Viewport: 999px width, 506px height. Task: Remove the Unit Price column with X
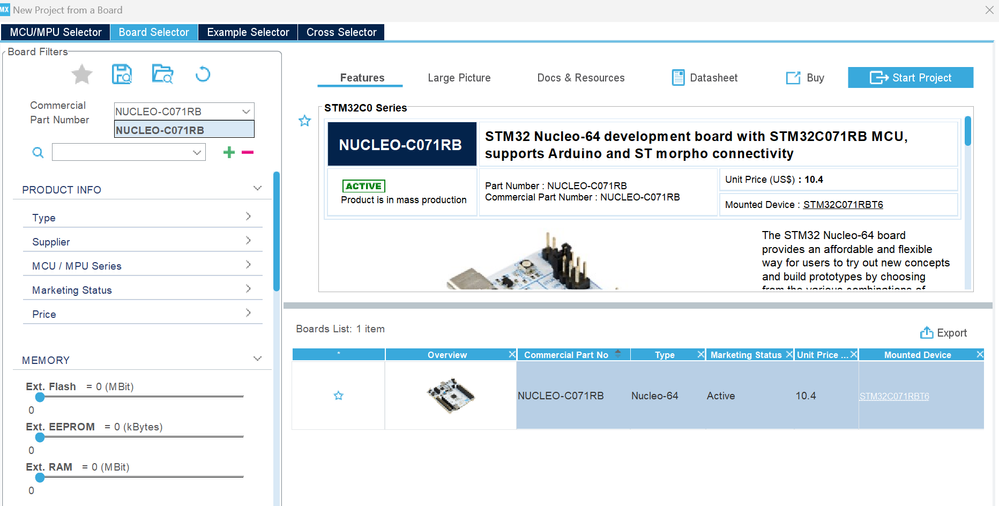[854, 354]
